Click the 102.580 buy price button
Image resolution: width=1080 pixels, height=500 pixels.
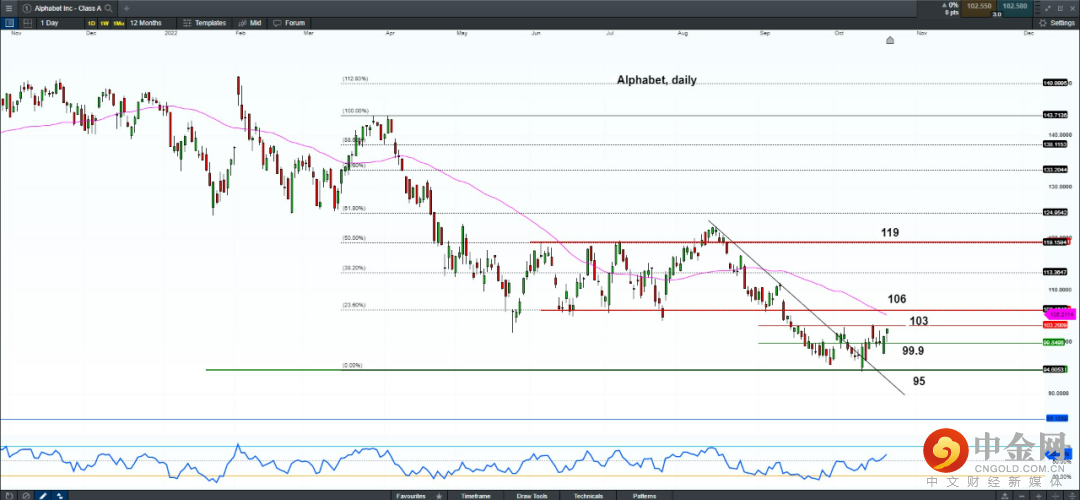coord(1014,6)
